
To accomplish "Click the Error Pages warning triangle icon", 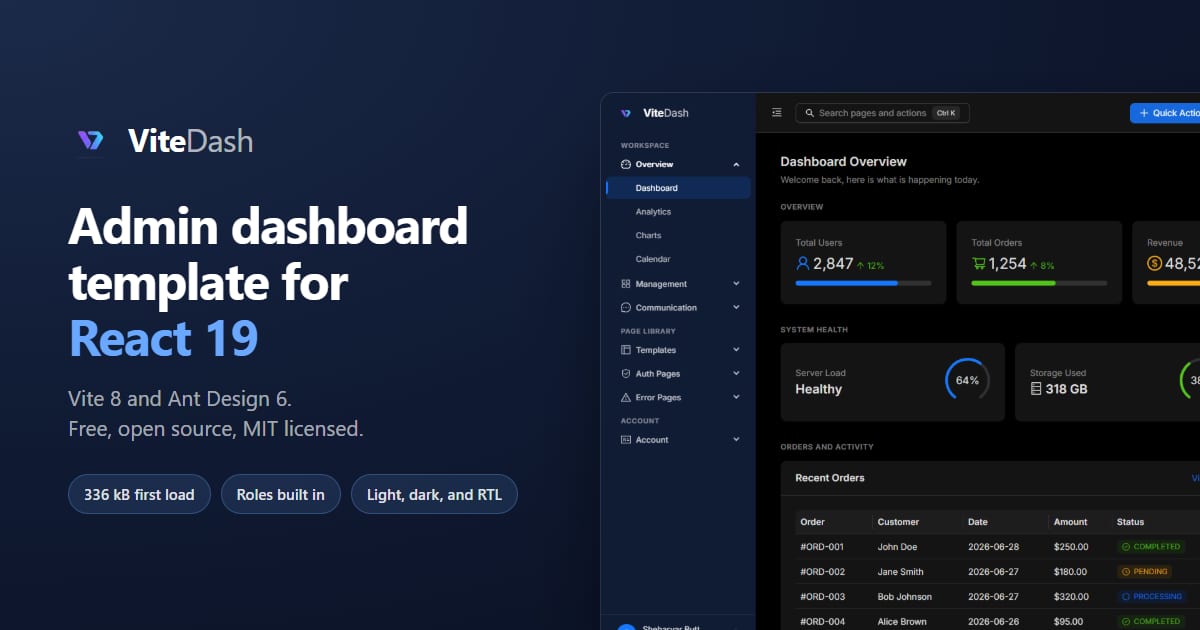I will pyautogui.click(x=626, y=398).
